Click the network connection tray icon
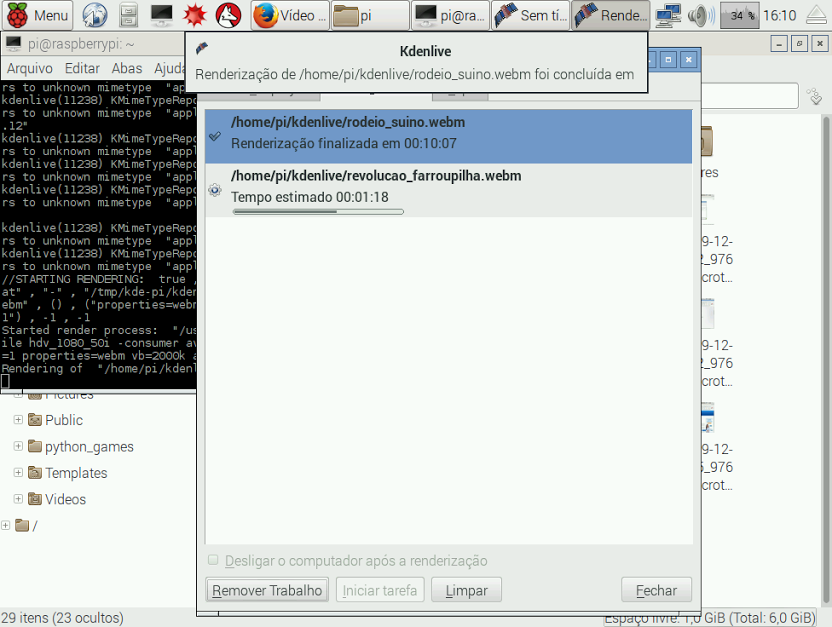This screenshot has height=627, width=832. click(x=668, y=15)
